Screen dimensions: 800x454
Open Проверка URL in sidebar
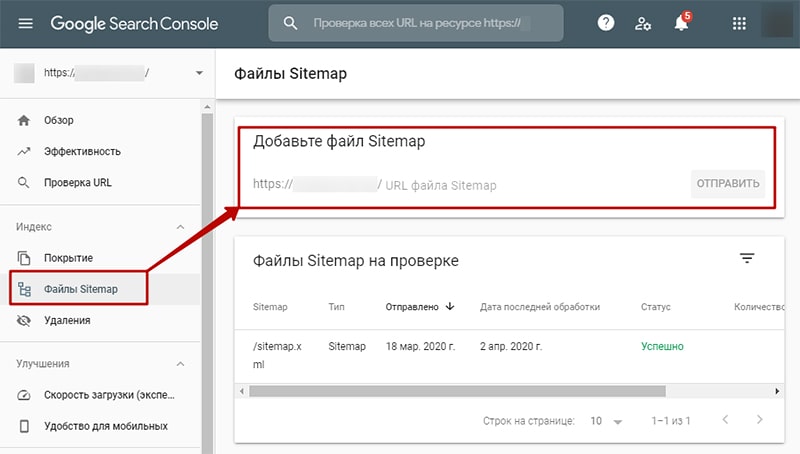point(78,183)
